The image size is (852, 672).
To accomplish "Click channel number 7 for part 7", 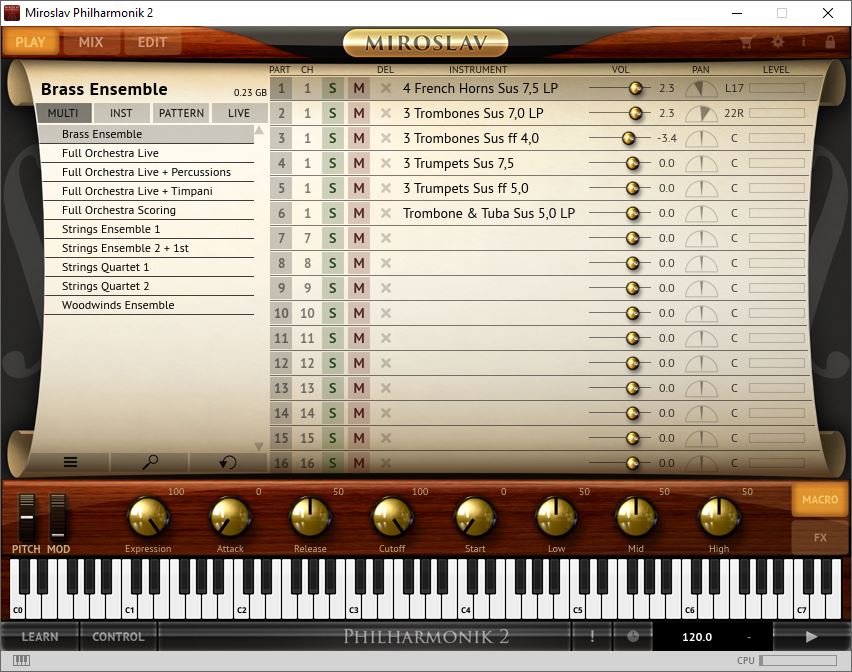I will 307,238.
